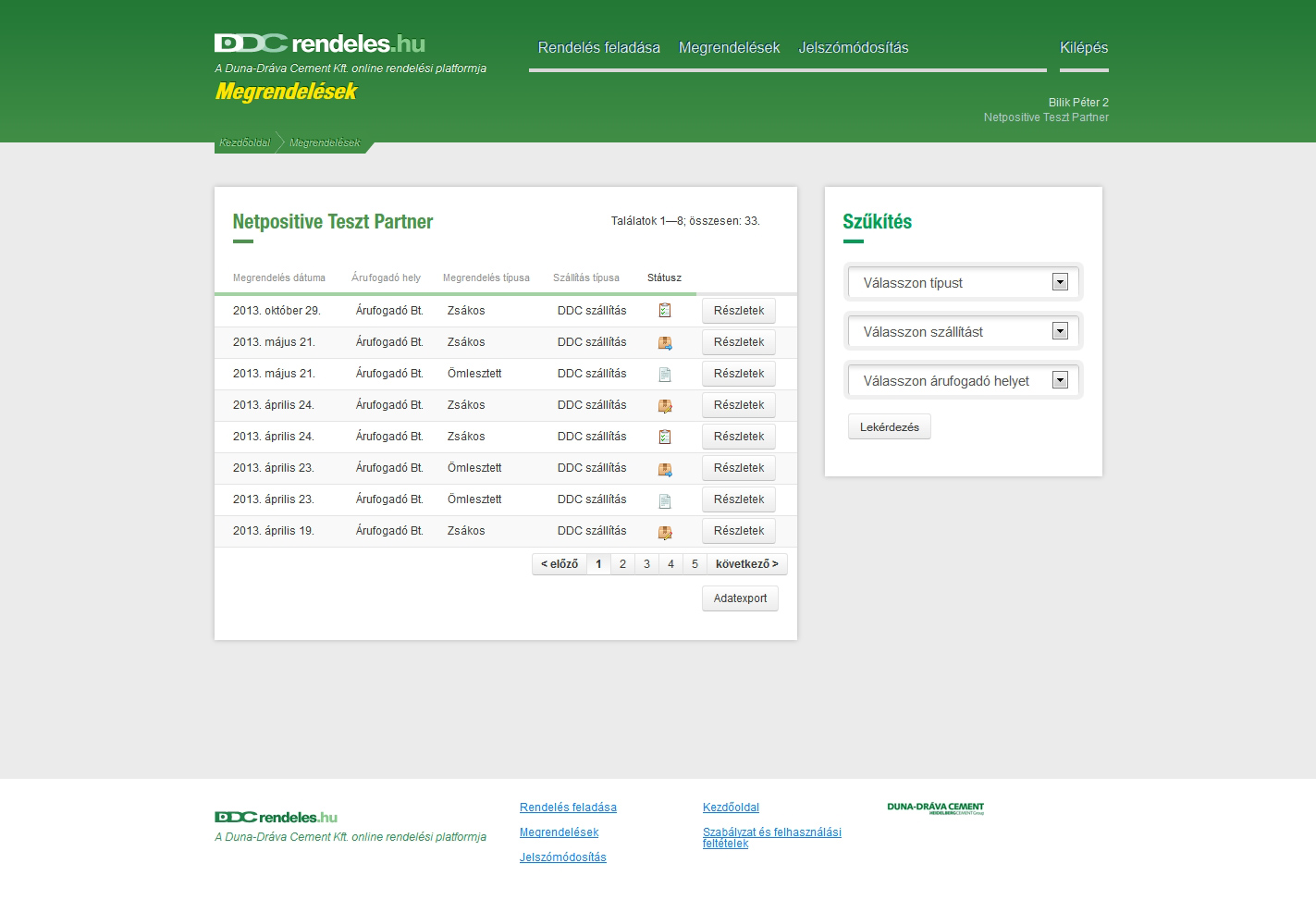Viewport: 1316px width, 900px height.
Task: Click the footer DDC rendeles.hu logo
Action: point(276,817)
